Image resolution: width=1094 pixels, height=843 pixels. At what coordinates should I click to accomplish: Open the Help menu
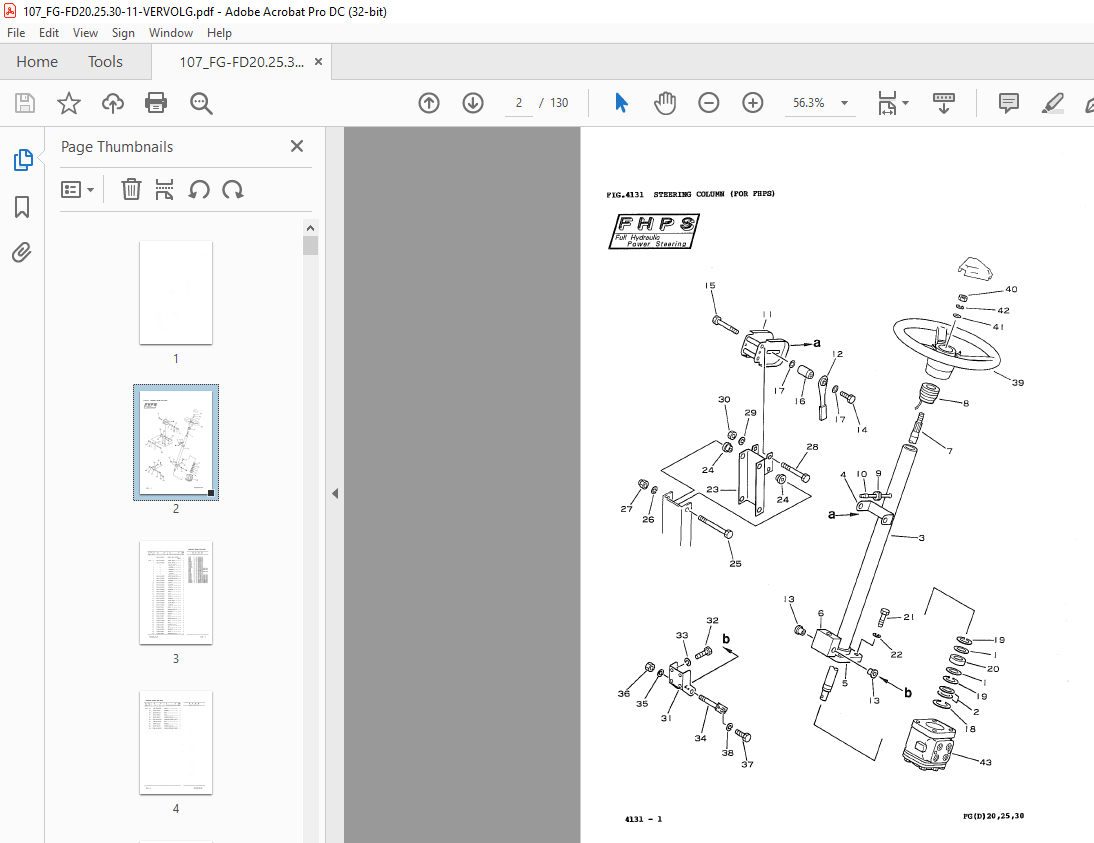(219, 33)
